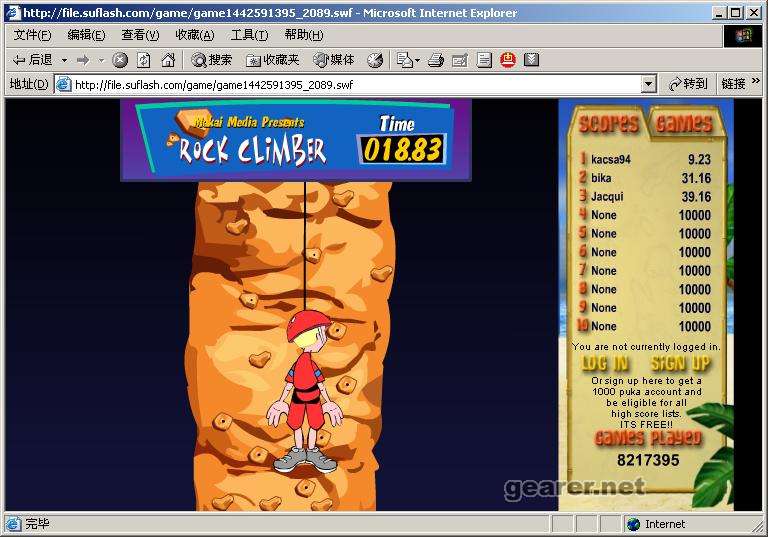The image size is (768, 537).
Task: Click the LOG IN button
Action: [605, 364]
